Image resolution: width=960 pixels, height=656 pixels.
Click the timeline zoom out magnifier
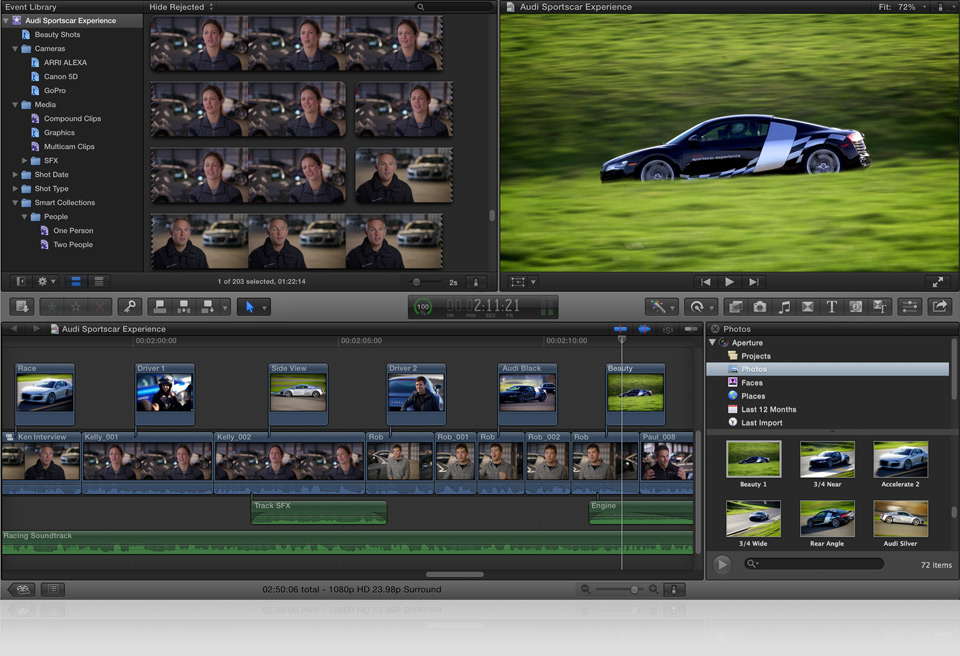(585, 589)
